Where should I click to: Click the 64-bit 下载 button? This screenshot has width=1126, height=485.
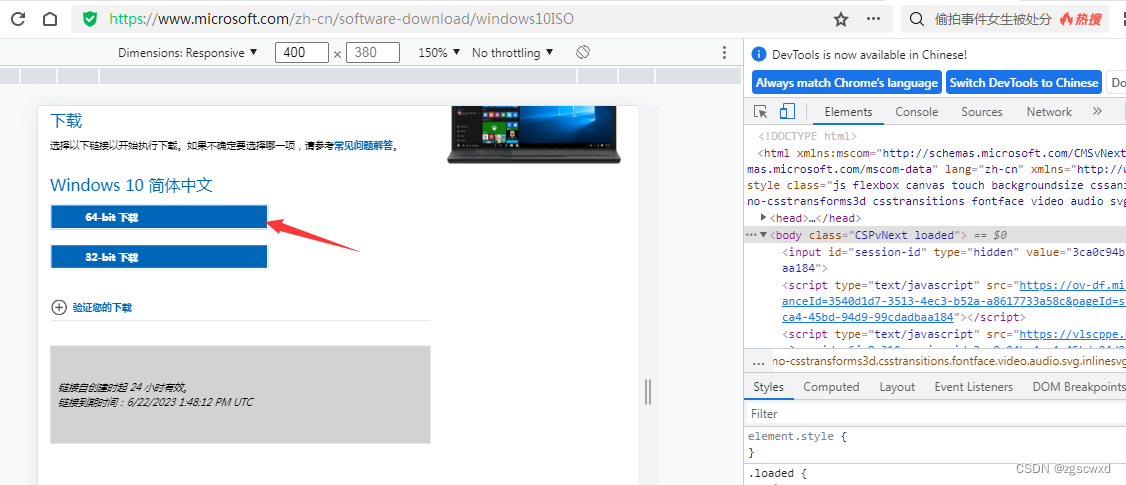pos(159,216)
